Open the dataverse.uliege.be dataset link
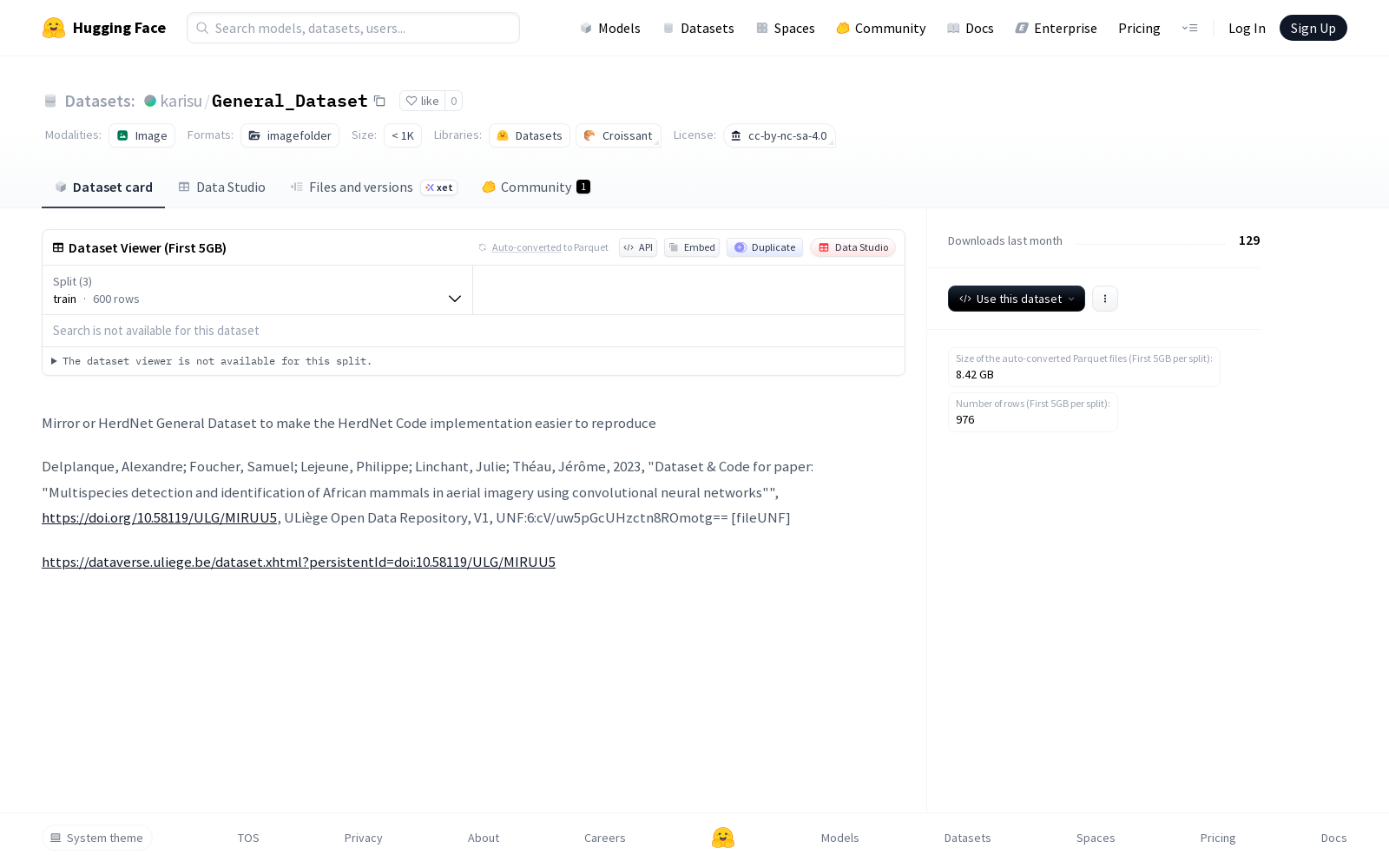Viewport: 1389px width, 868px height. [299, 562]
